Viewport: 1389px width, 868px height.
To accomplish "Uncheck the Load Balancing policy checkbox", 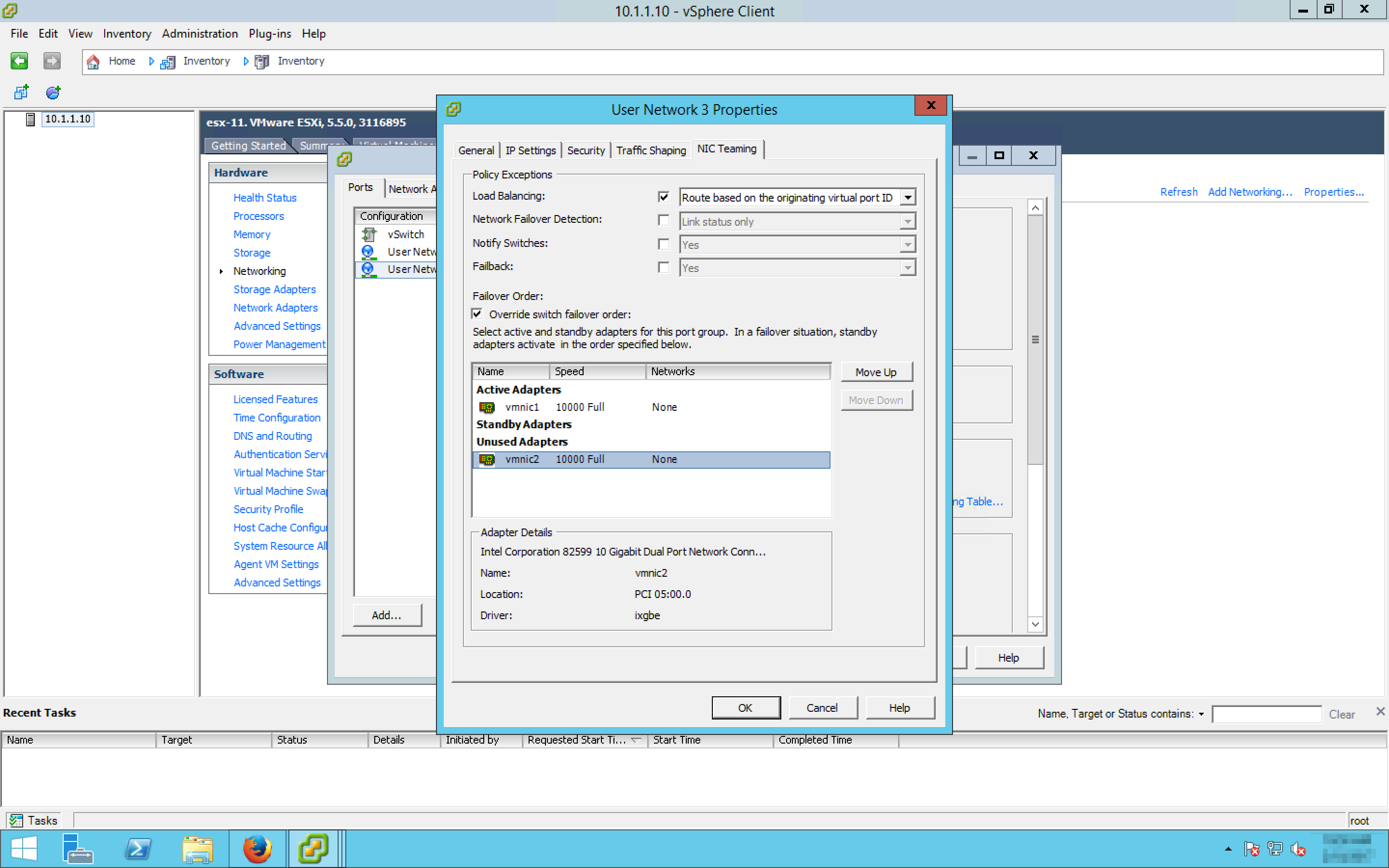I will (664, 197).
